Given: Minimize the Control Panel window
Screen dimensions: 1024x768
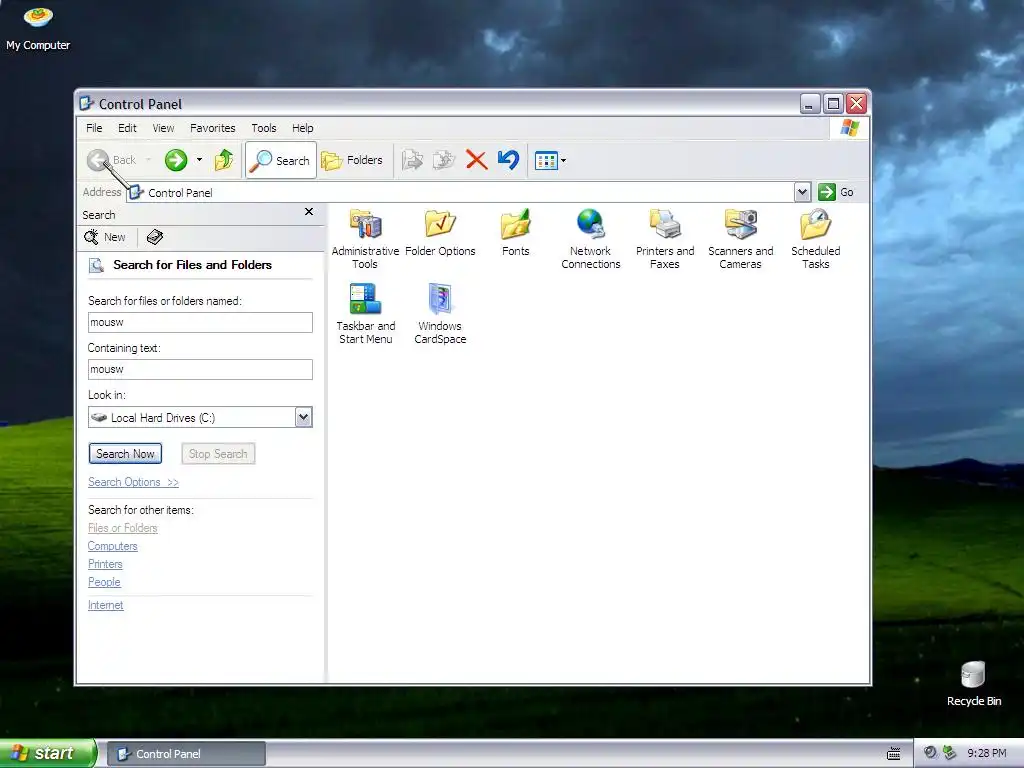Looking at the screenshot, I should tap(809, 104).
